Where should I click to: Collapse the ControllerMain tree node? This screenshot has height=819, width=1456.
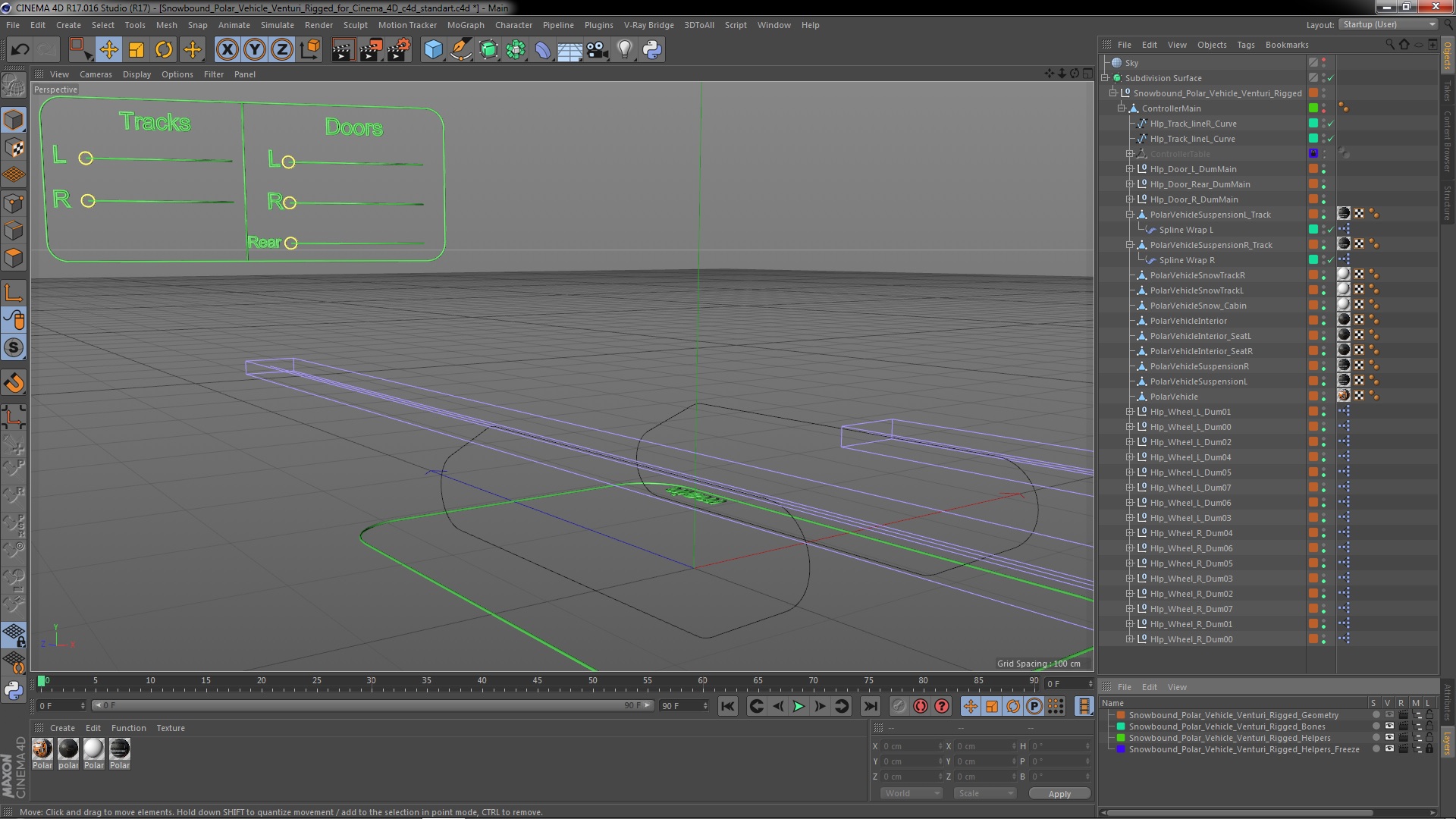click(x=1121, y=108)
